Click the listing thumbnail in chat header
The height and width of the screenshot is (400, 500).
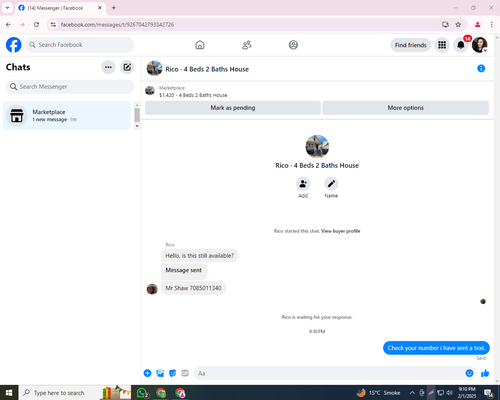[x=154, y=68]
